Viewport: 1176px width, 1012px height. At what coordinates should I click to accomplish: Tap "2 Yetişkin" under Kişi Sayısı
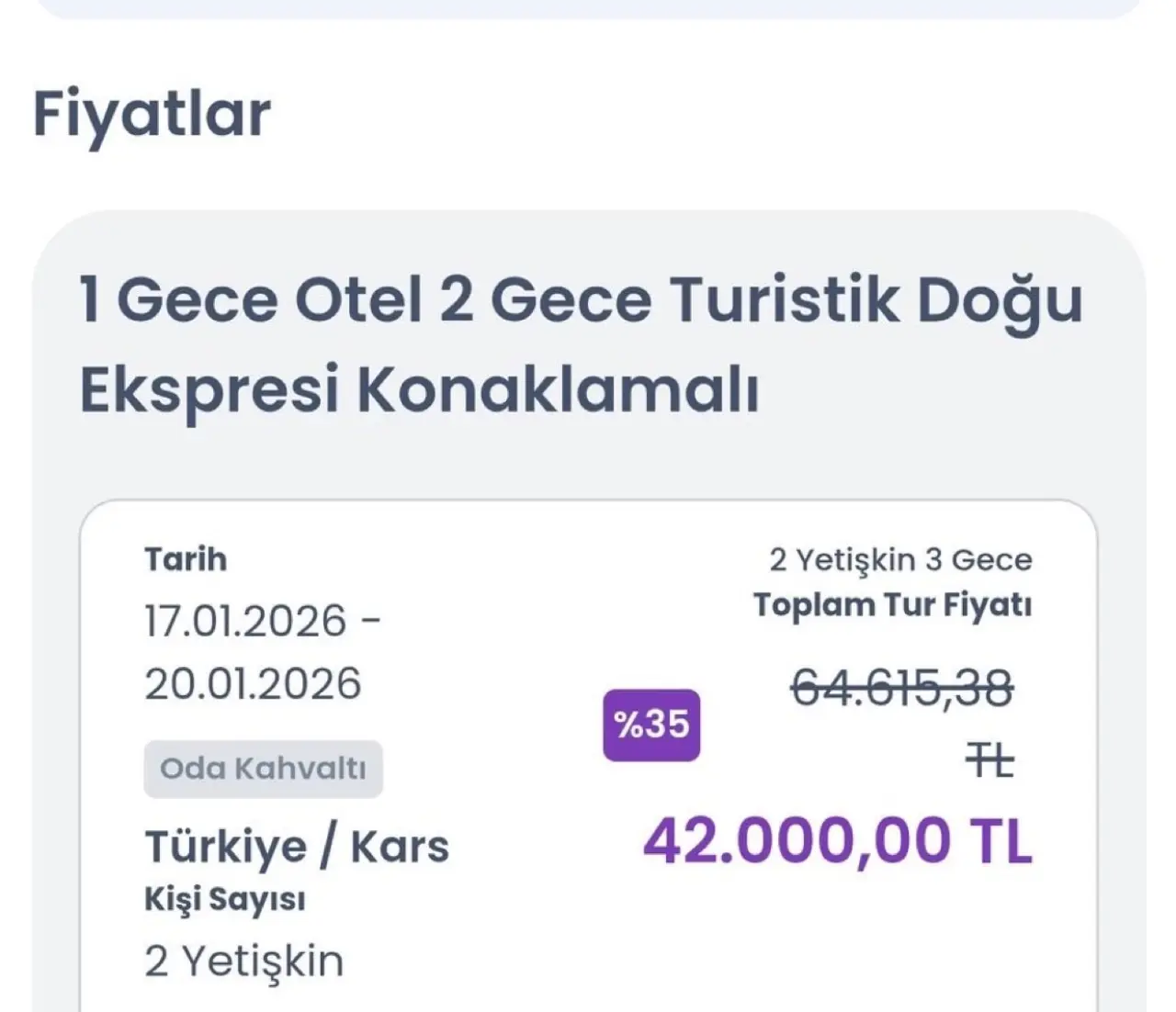coord(244,961)
